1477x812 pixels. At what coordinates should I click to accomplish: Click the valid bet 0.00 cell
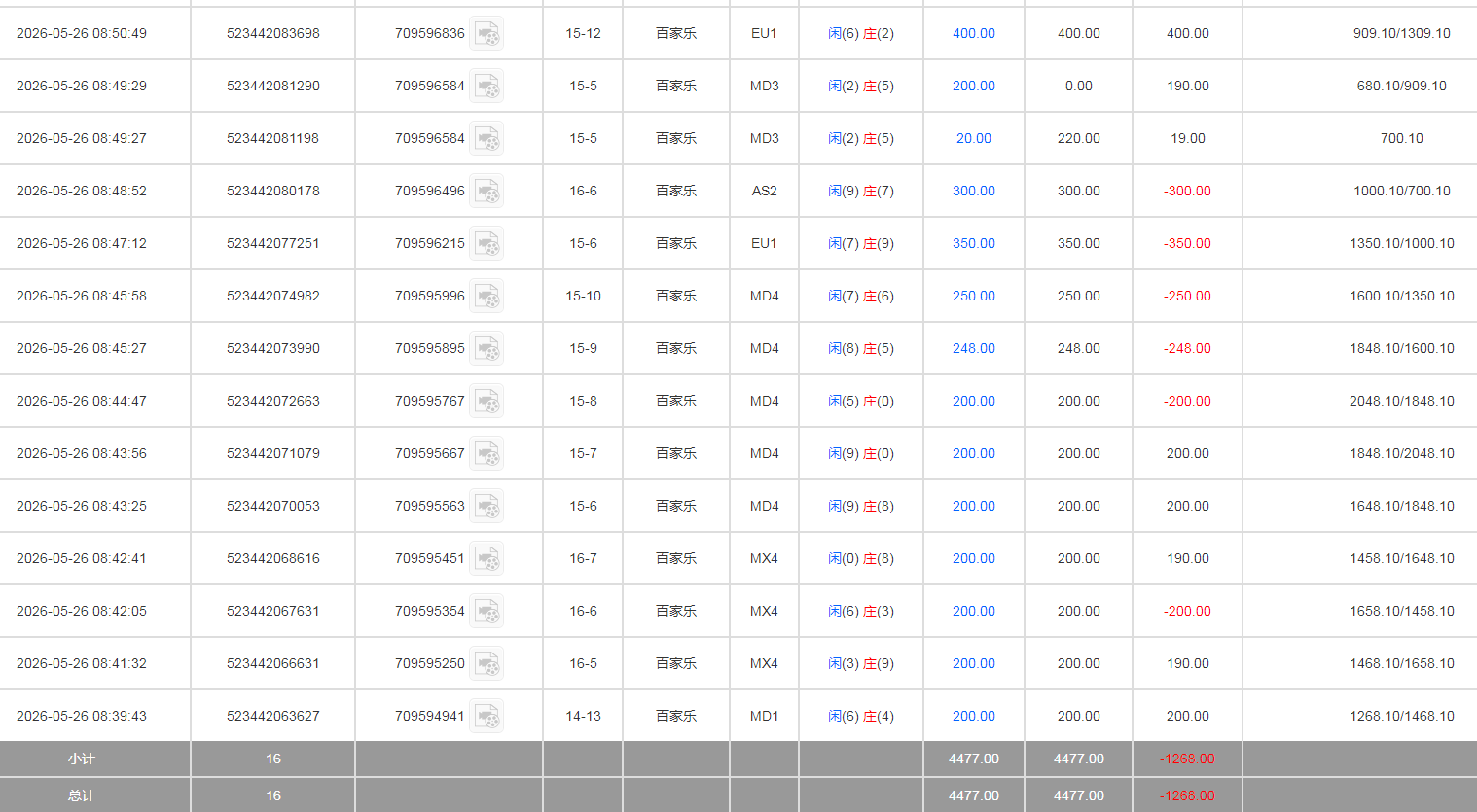[x=1078, y=86]
